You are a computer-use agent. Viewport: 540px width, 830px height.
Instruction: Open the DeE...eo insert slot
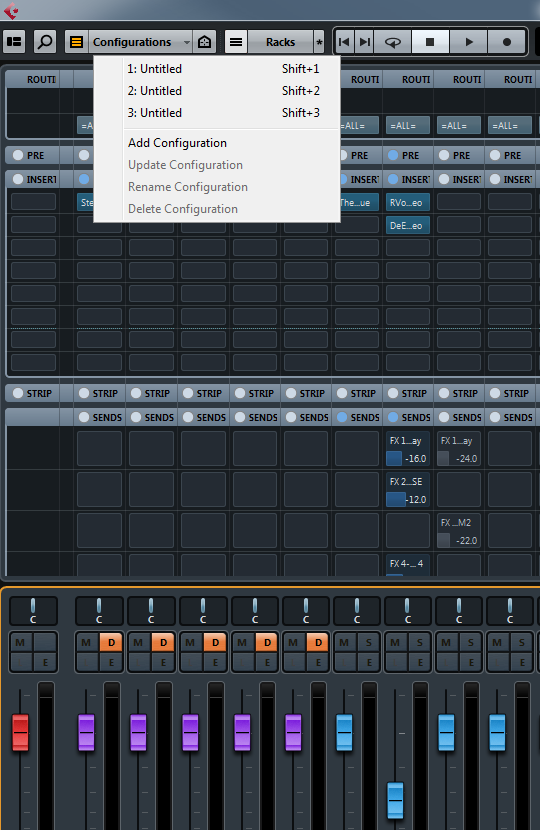point(407,225)
